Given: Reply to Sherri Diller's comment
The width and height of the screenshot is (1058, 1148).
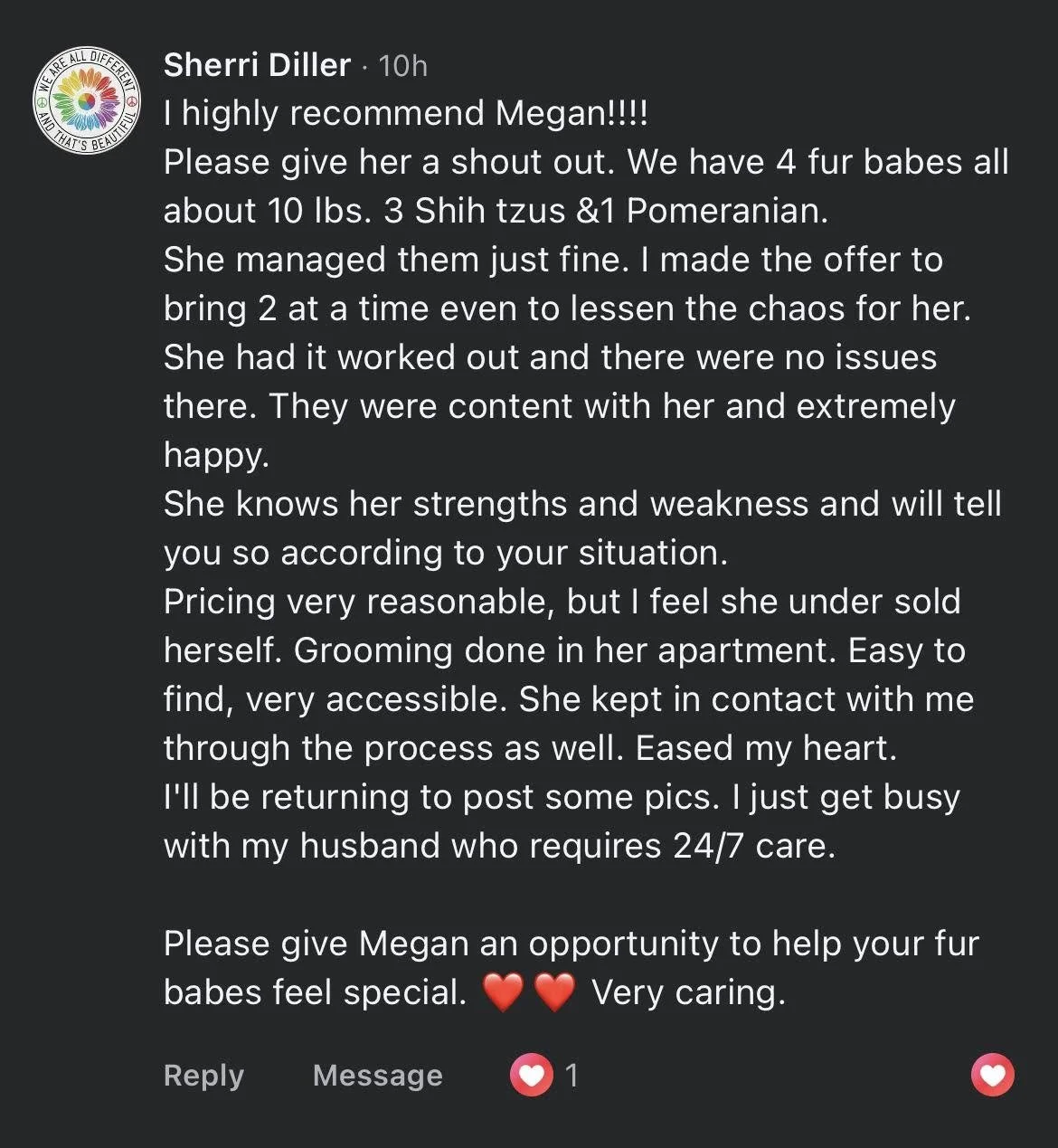Looking at the screenshot, I should (x=203, y=1075).
